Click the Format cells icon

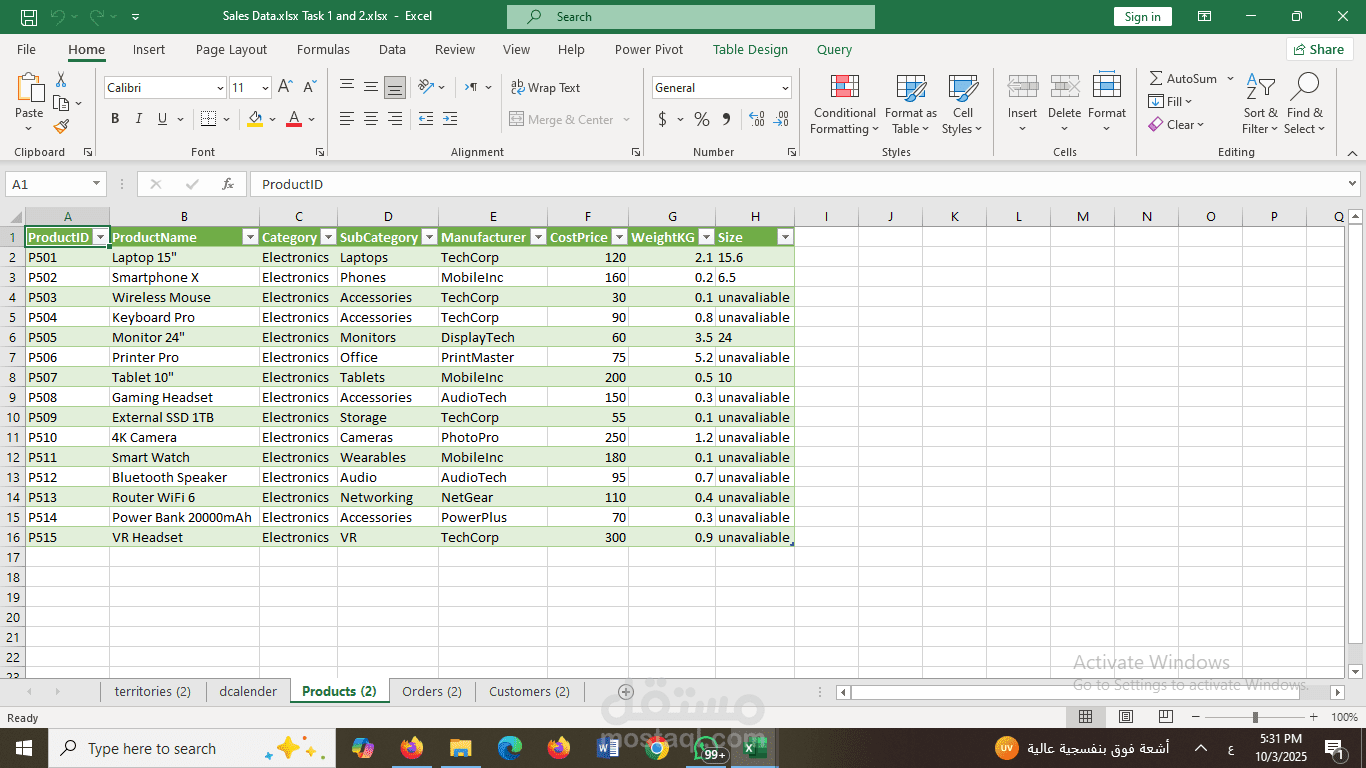[1107, 88]
